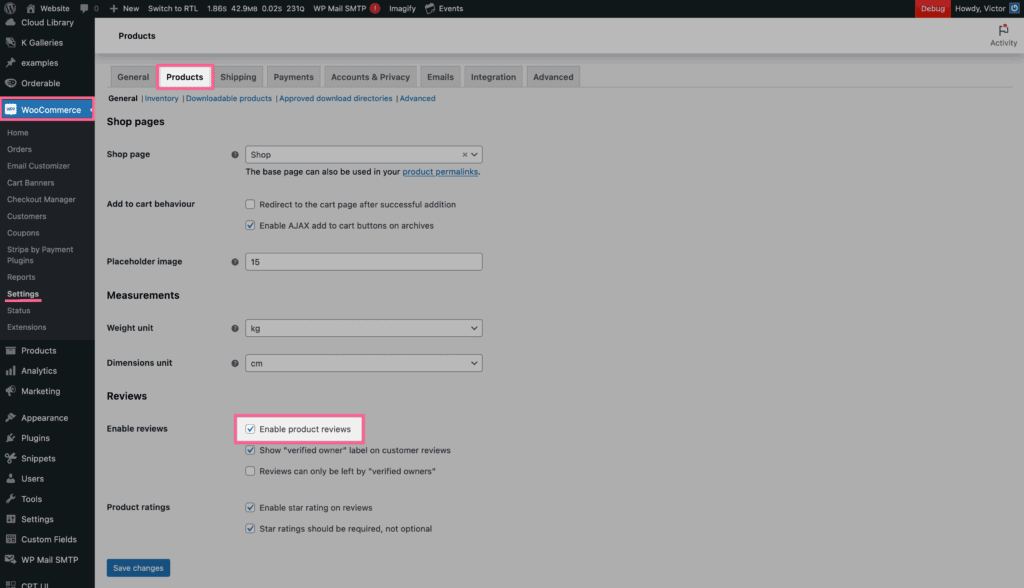
Task: Open the Dimensions unit cm dropdown
Action: pyautogui.click(x=364, y=363)
